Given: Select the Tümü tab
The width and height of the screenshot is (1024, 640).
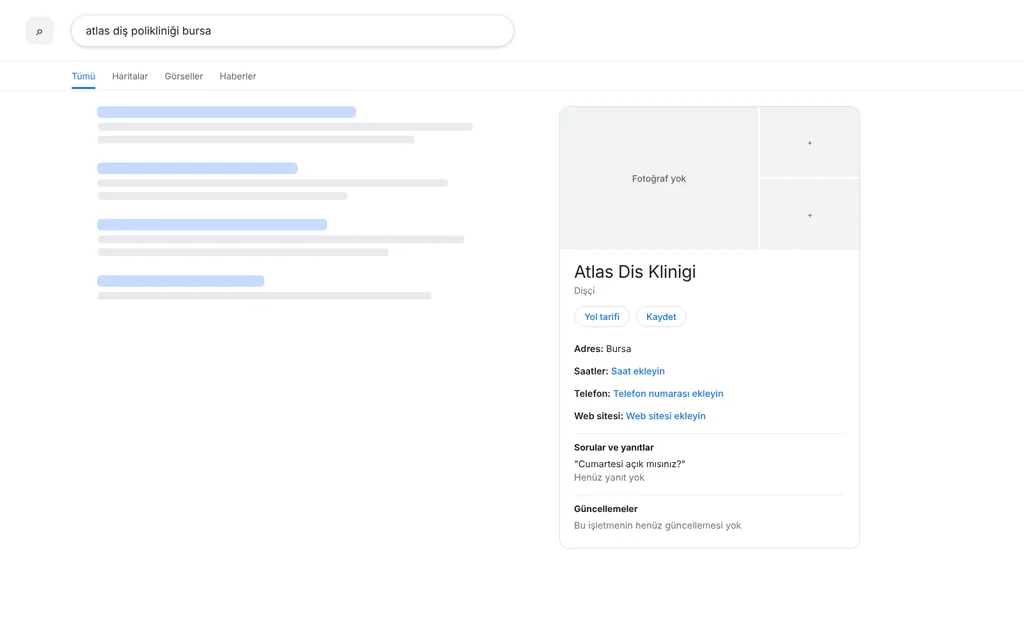Looking at the screenshot, I should click(84, 76).
